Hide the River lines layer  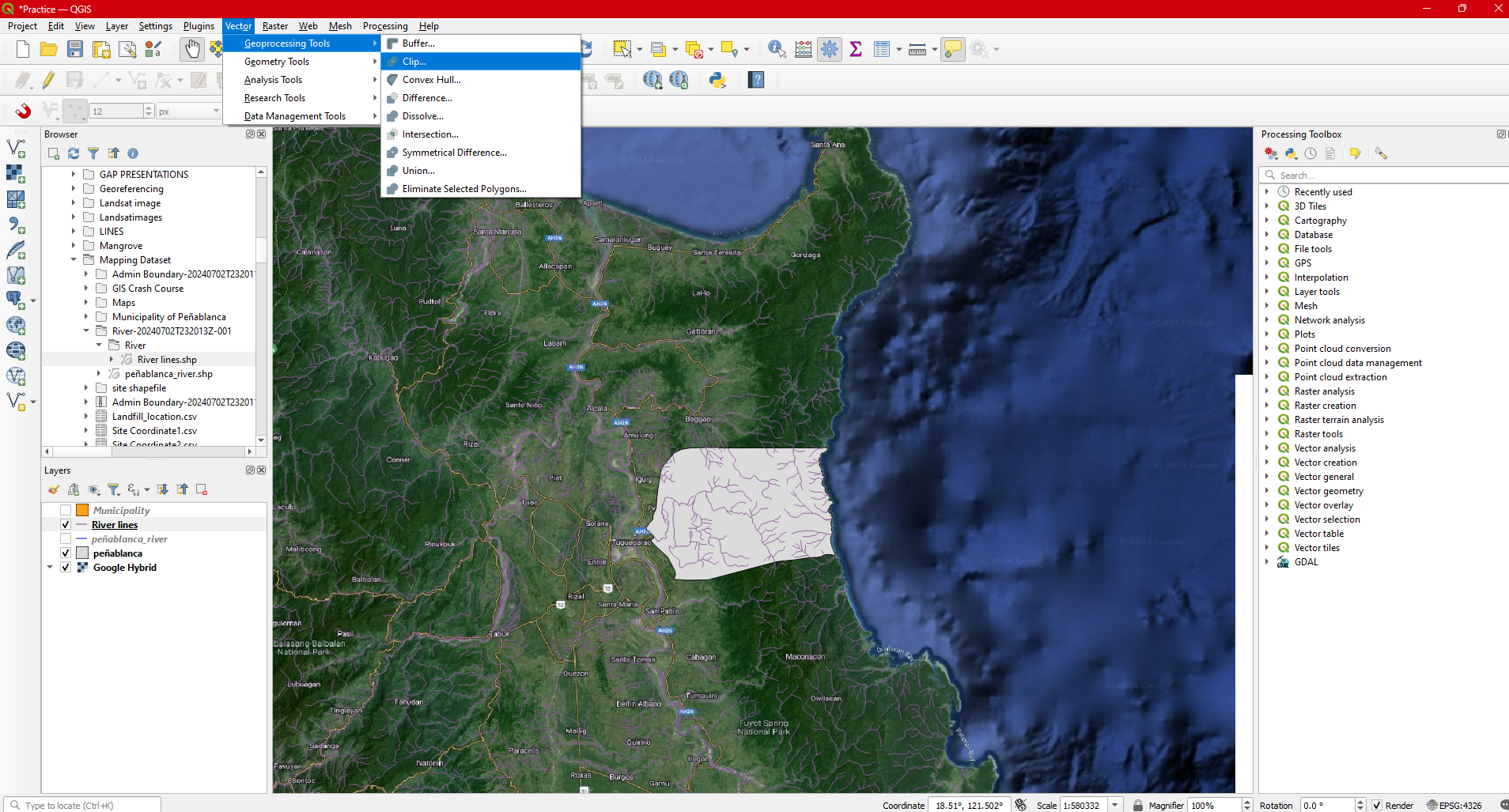tap(66, 525)
